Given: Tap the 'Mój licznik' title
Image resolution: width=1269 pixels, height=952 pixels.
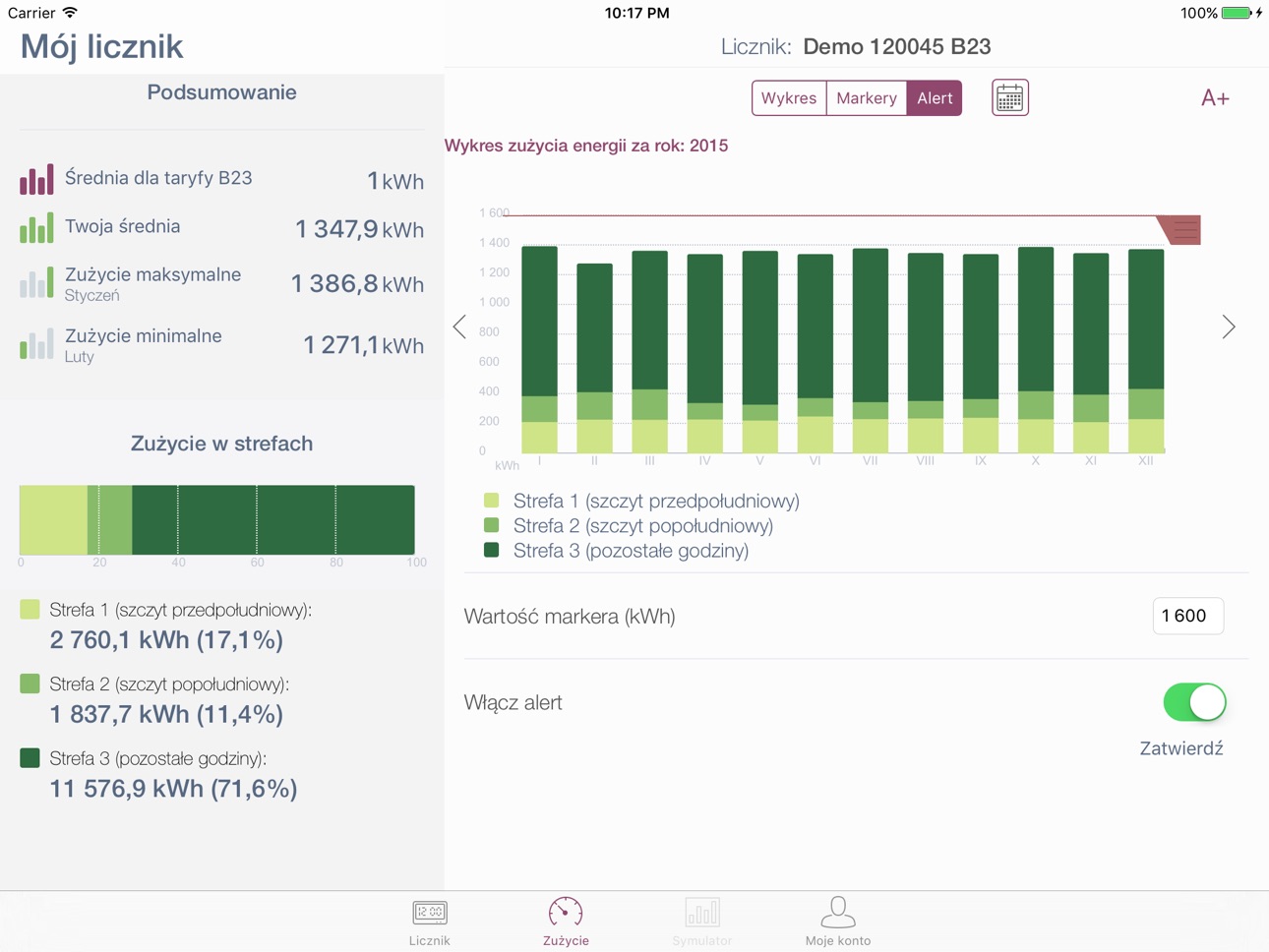Looking at the screenshot, I should tap(101, 46).
